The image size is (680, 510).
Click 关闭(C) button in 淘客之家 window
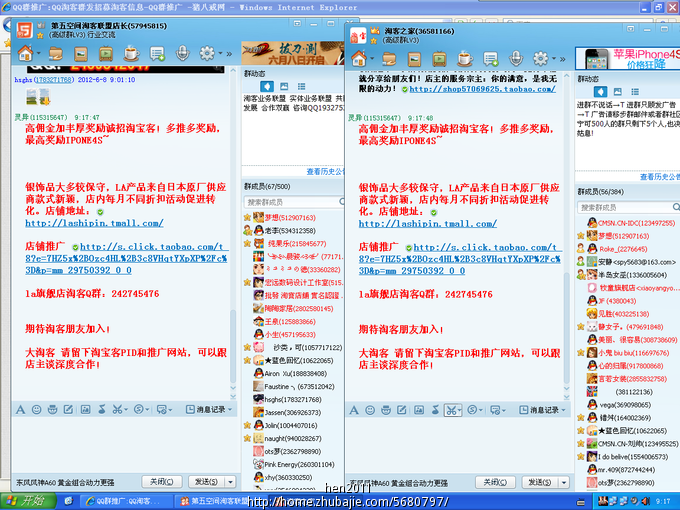pyautogui.click(x=495, y=482)
